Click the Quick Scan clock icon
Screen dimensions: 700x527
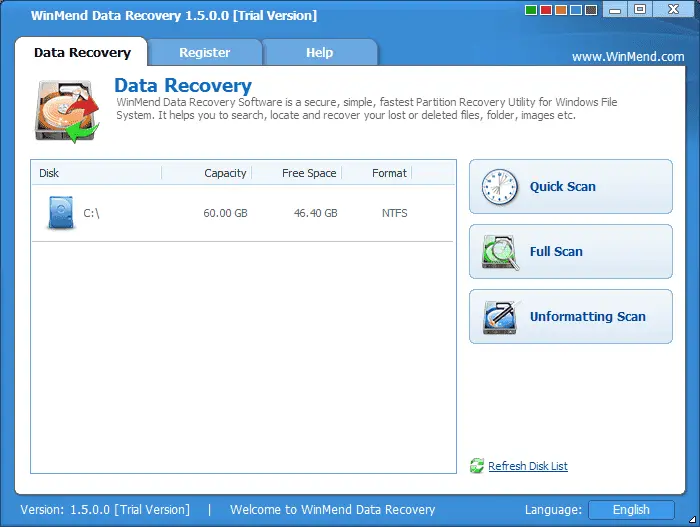[500, 187]
